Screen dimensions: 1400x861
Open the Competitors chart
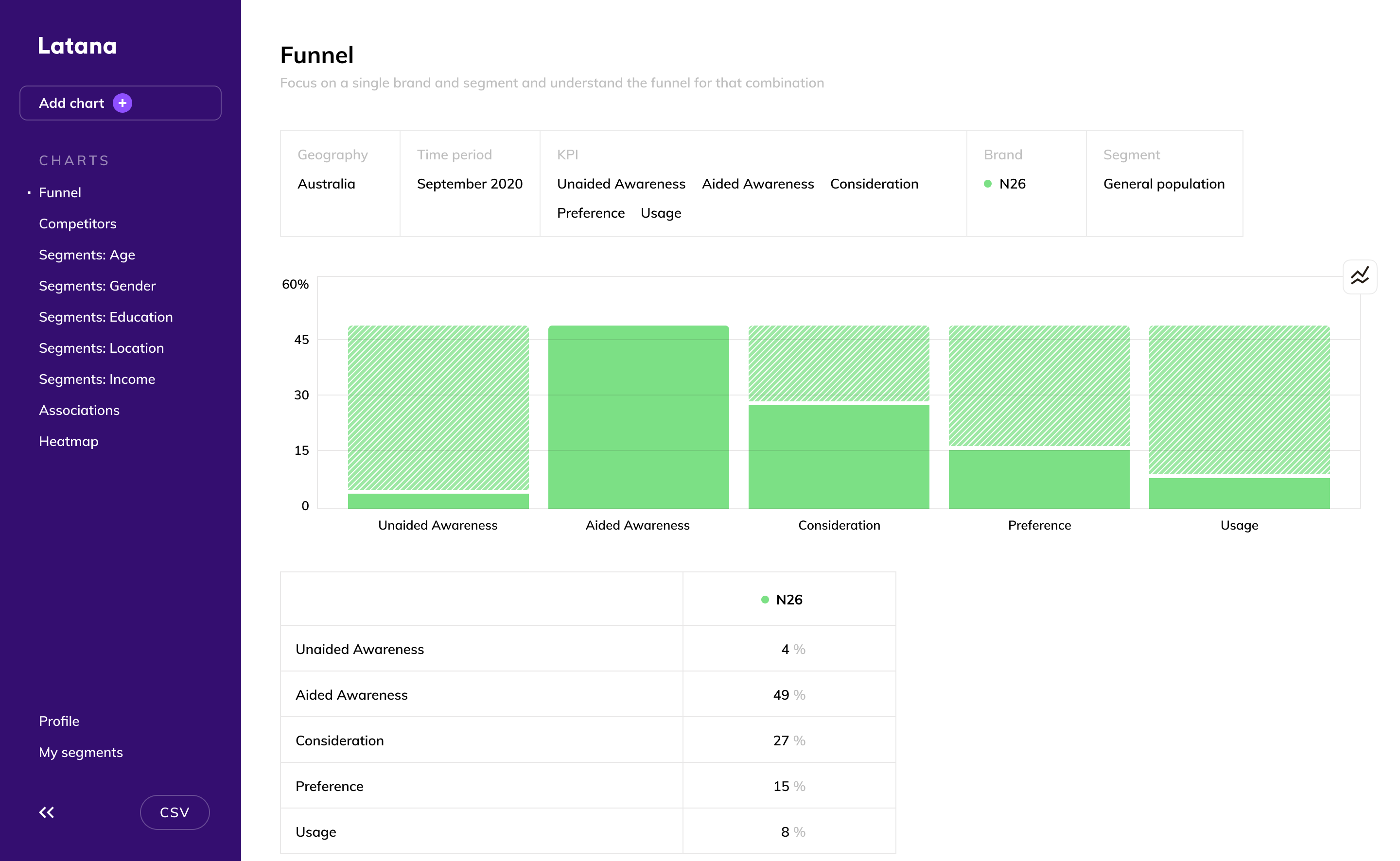pyautogui.click(x=77, y=224)
